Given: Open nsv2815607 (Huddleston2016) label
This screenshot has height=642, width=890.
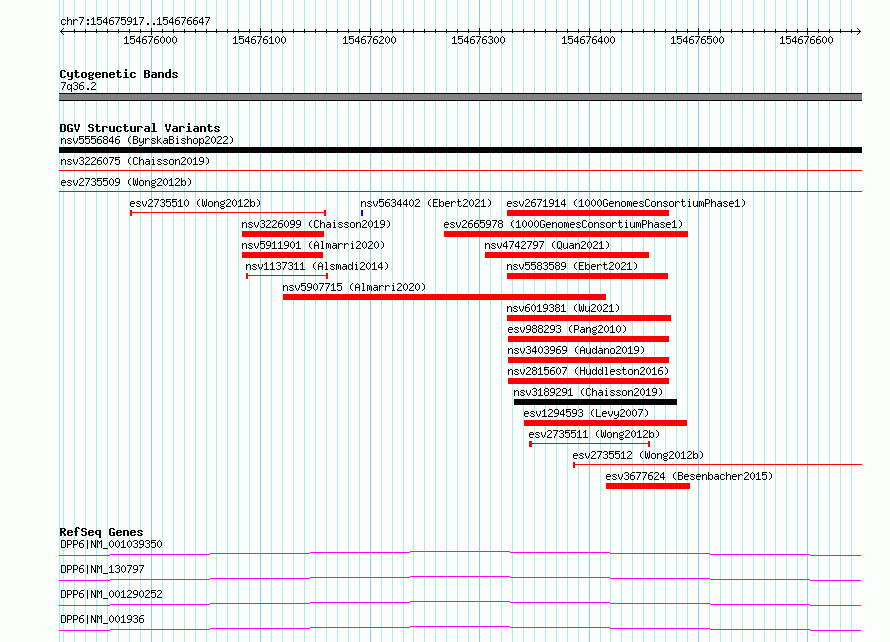Looking at the screenshot, I should [588, 371].
